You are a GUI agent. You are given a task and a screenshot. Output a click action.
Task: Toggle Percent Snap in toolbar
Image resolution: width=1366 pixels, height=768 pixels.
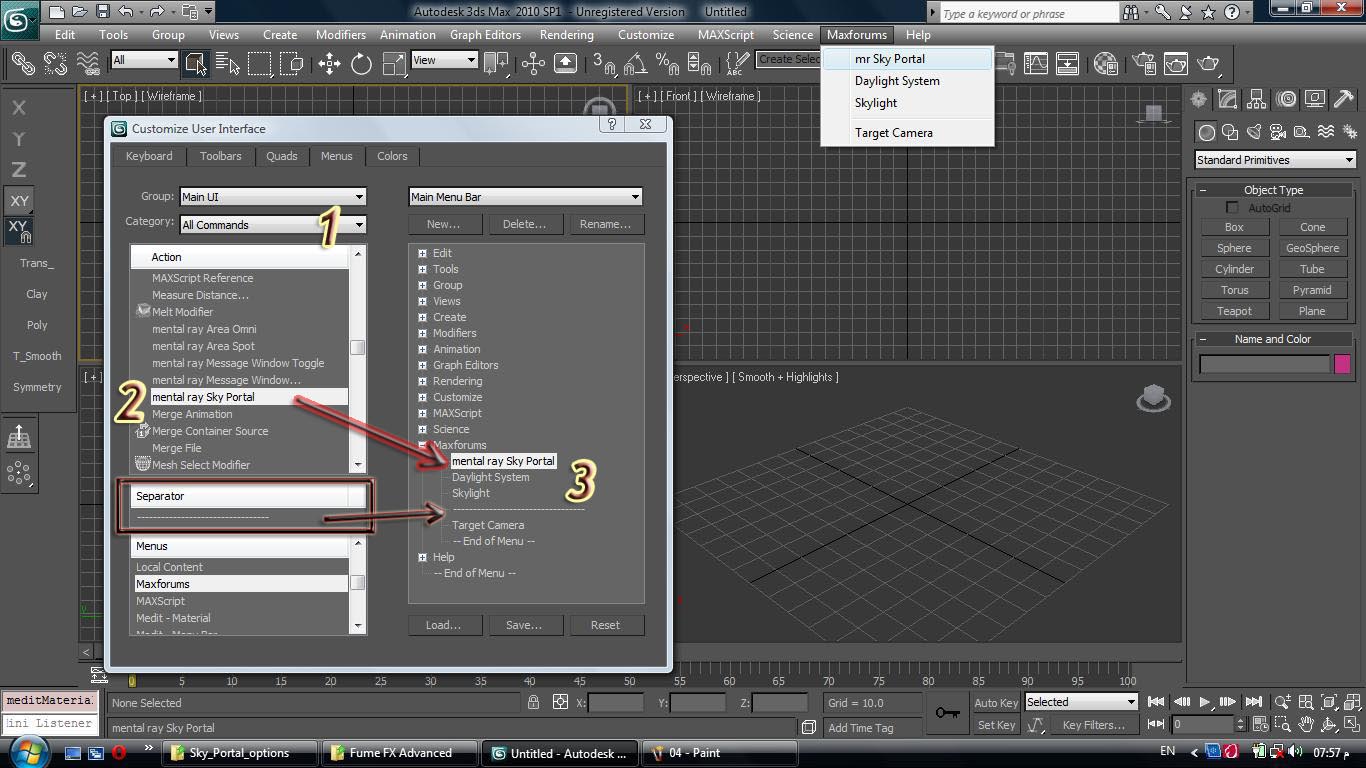click(668, 63)
